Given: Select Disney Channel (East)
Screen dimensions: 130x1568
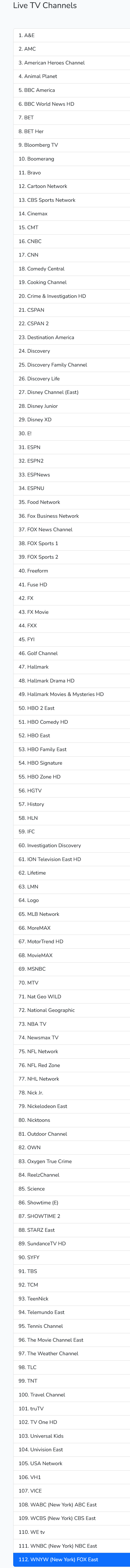Looking at the screenshot, I should tap(71, 392).
